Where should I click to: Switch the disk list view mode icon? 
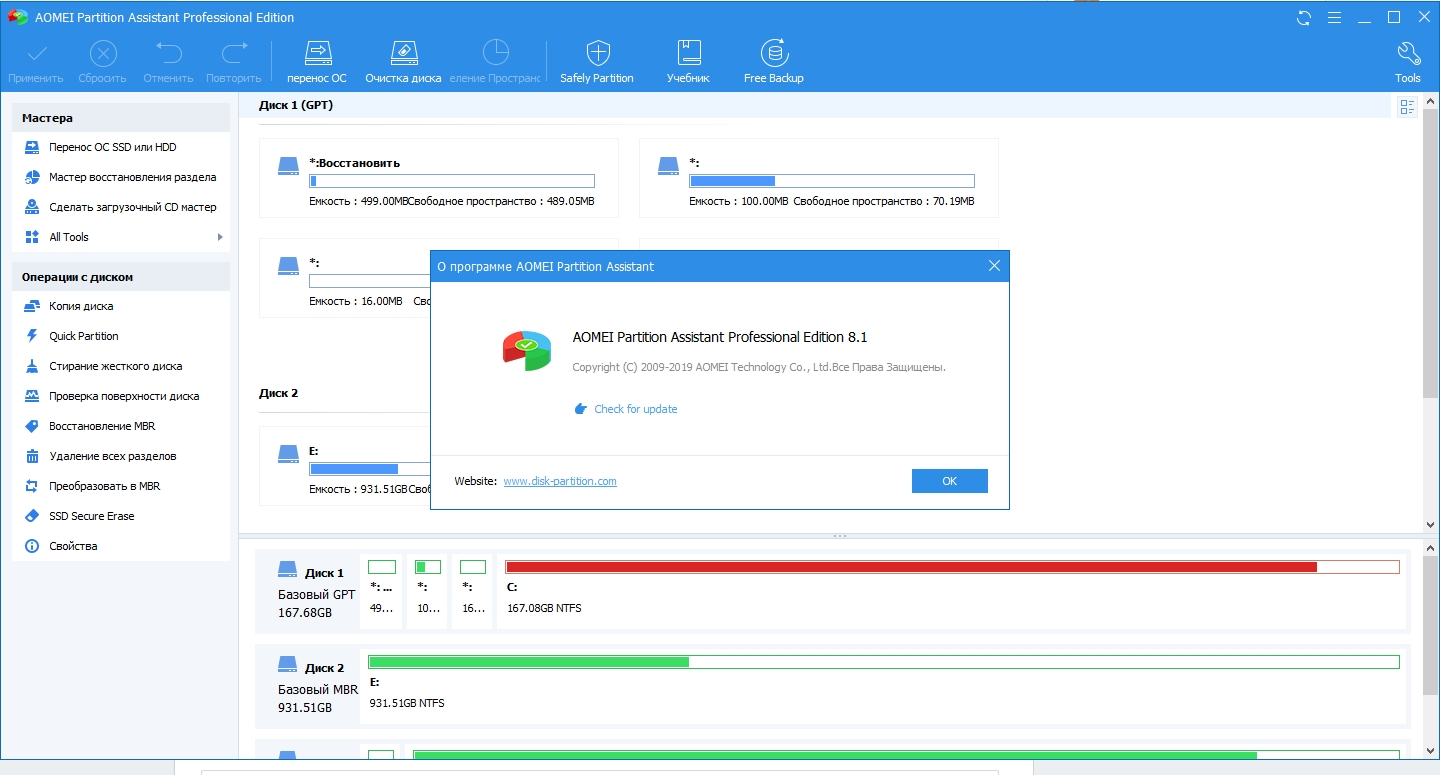(x=1408, y=107)
